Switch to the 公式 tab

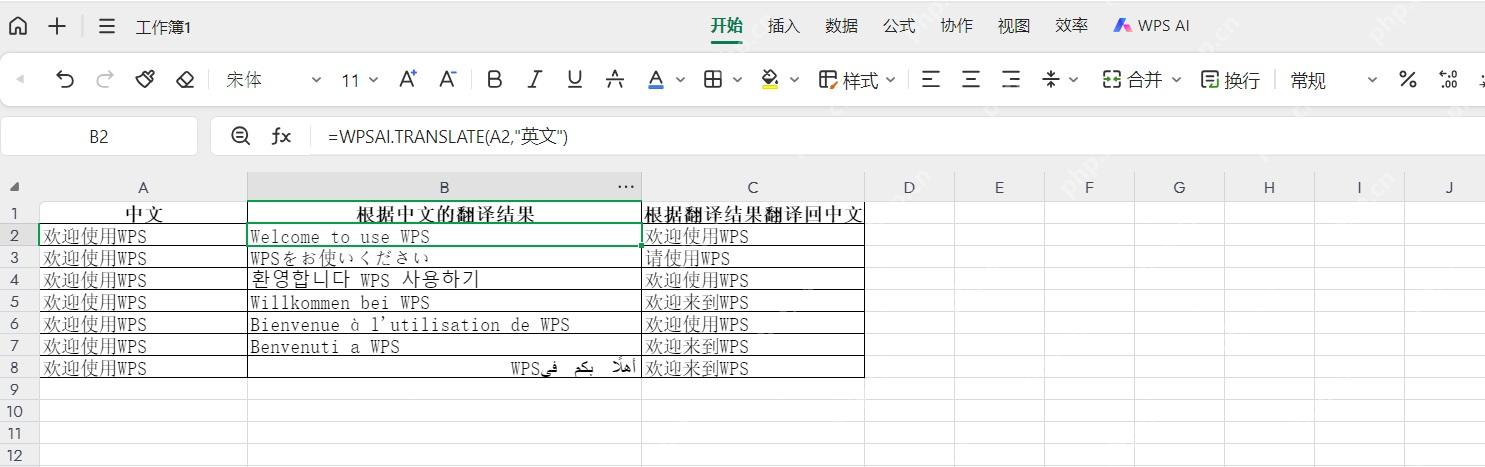pyautogui.click(x=899, y=26)
